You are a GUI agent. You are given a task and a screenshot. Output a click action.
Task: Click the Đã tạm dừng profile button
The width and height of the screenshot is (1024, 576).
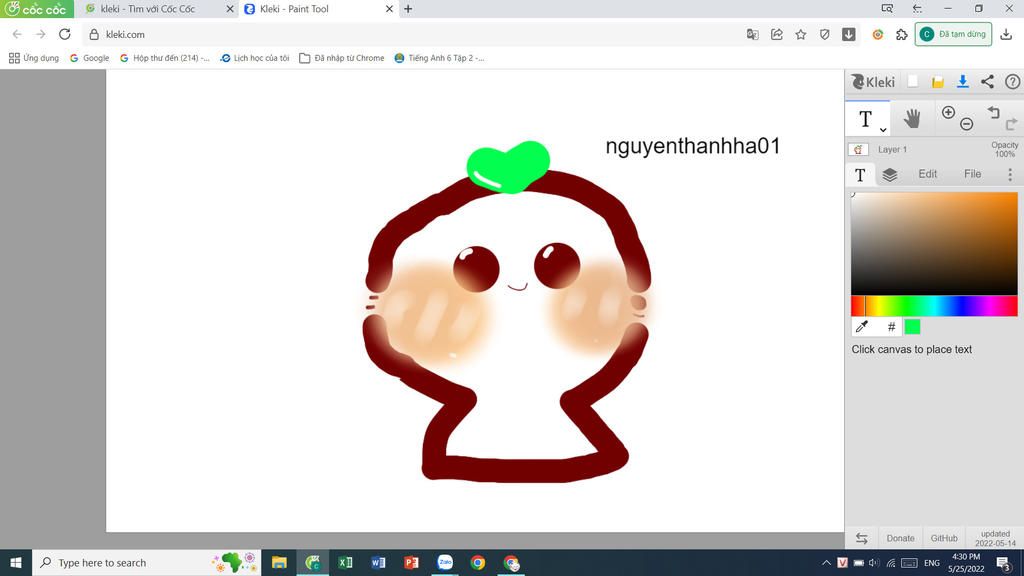click(953, 34)
